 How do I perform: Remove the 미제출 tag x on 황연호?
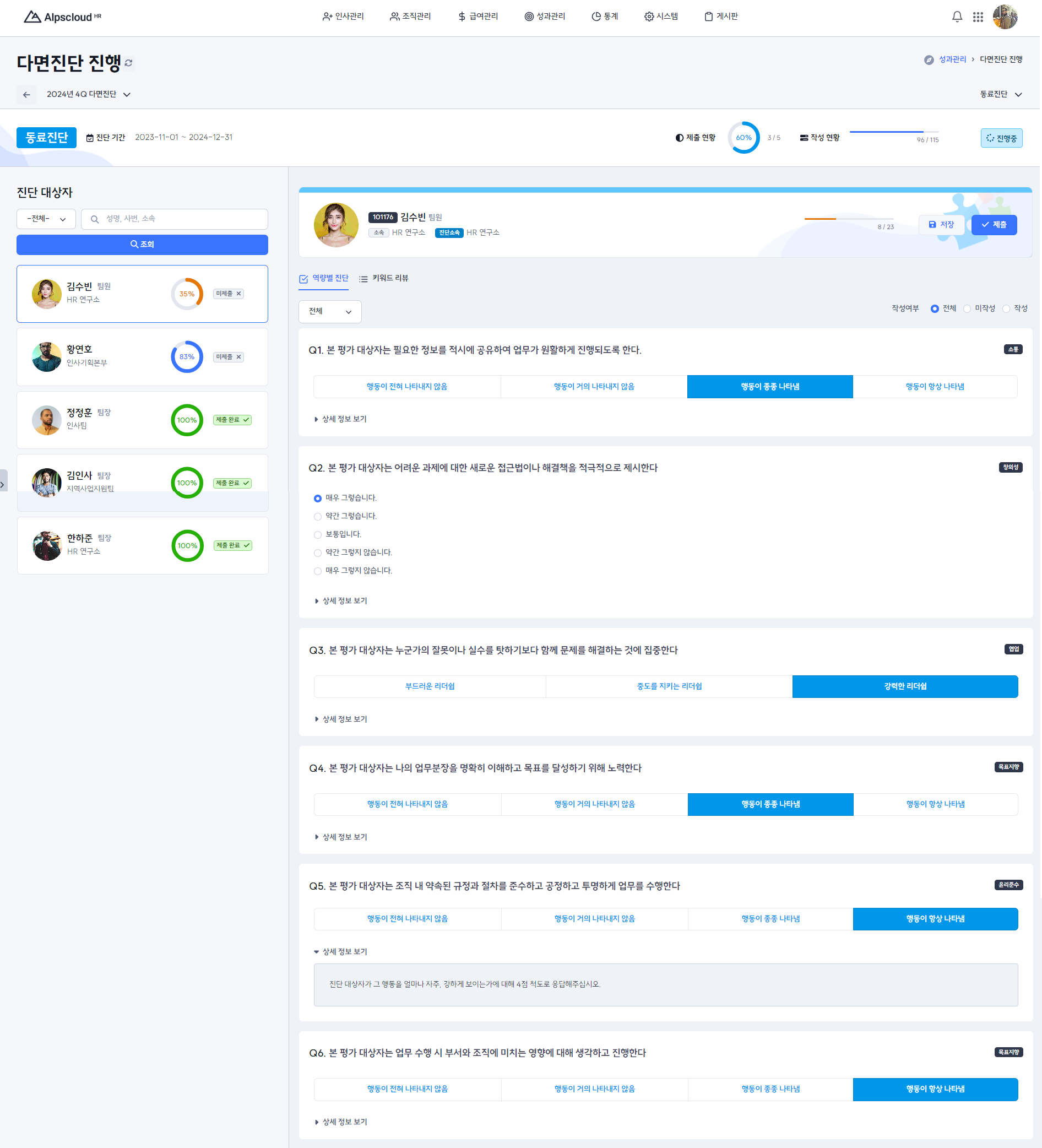click(239, 358)
